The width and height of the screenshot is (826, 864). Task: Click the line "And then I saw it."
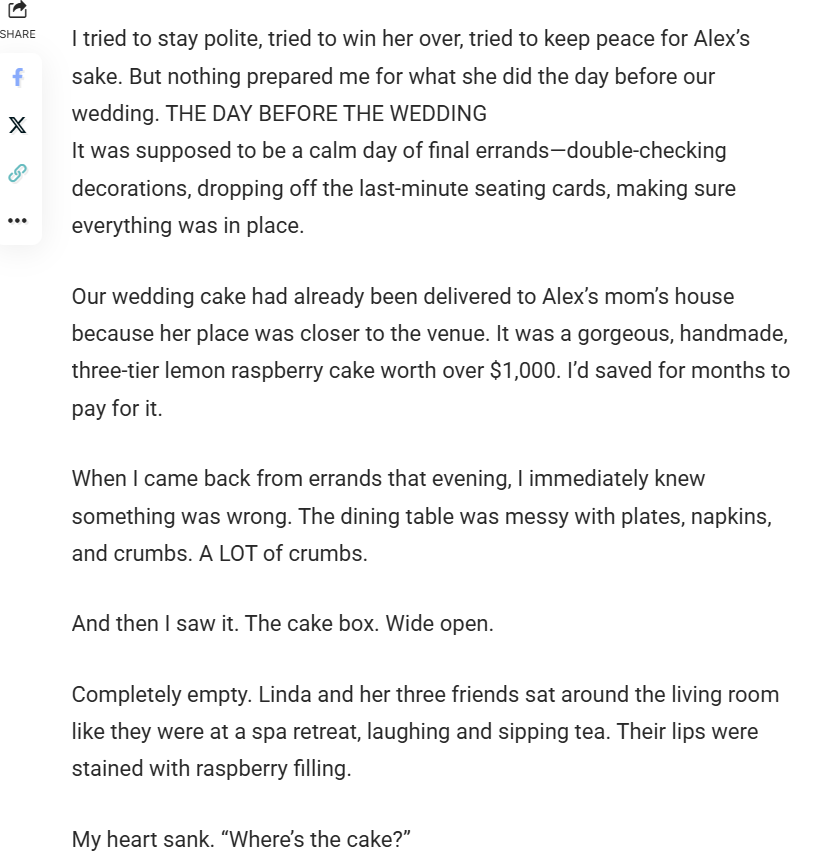click(155, 624)
